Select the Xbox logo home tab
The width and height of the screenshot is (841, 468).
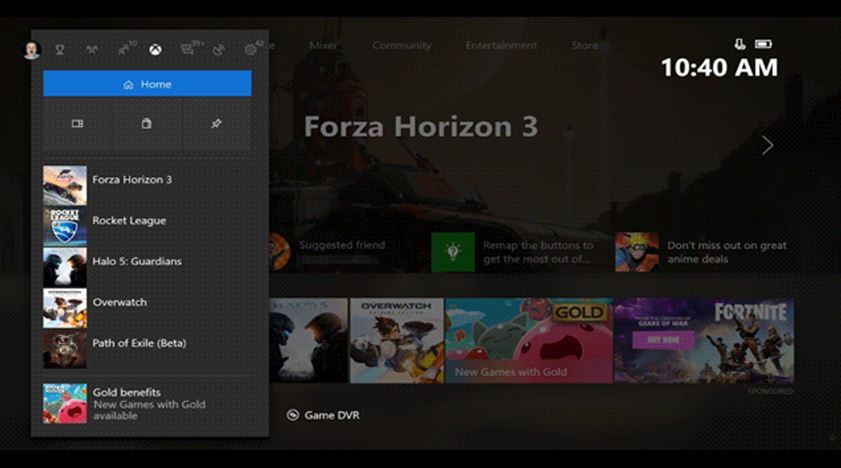click(155, 50)
